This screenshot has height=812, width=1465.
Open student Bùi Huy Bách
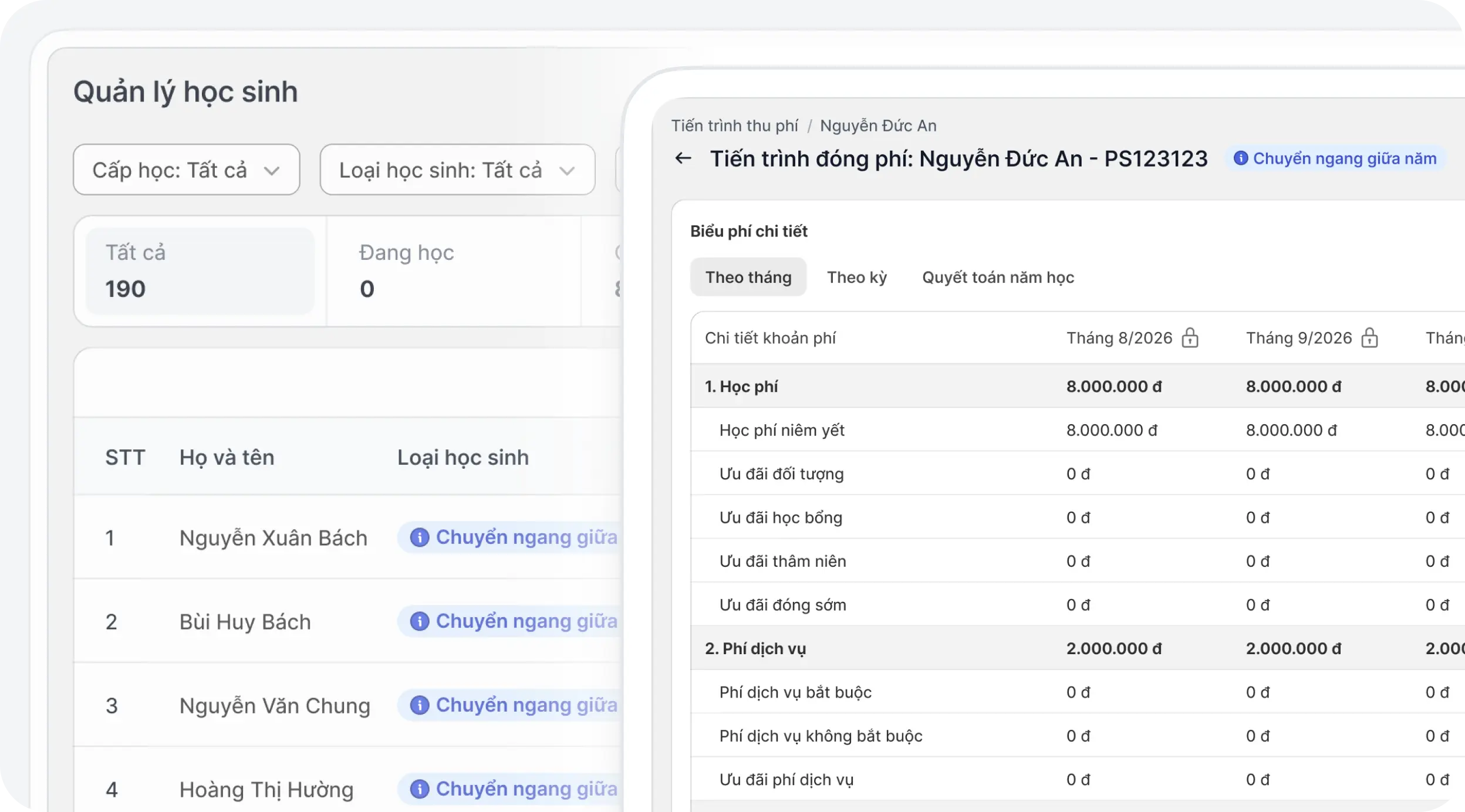tap(245, 621)
